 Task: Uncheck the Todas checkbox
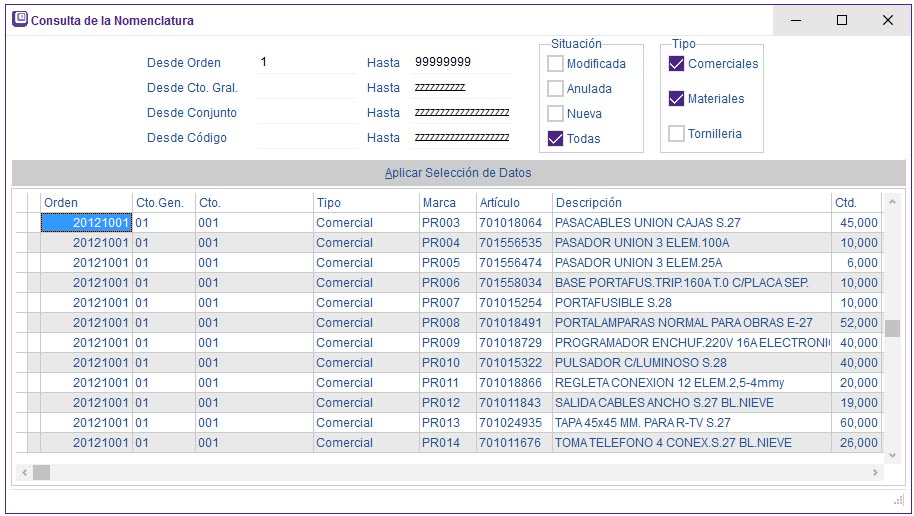pyautogui.click(x=555, y=139)
